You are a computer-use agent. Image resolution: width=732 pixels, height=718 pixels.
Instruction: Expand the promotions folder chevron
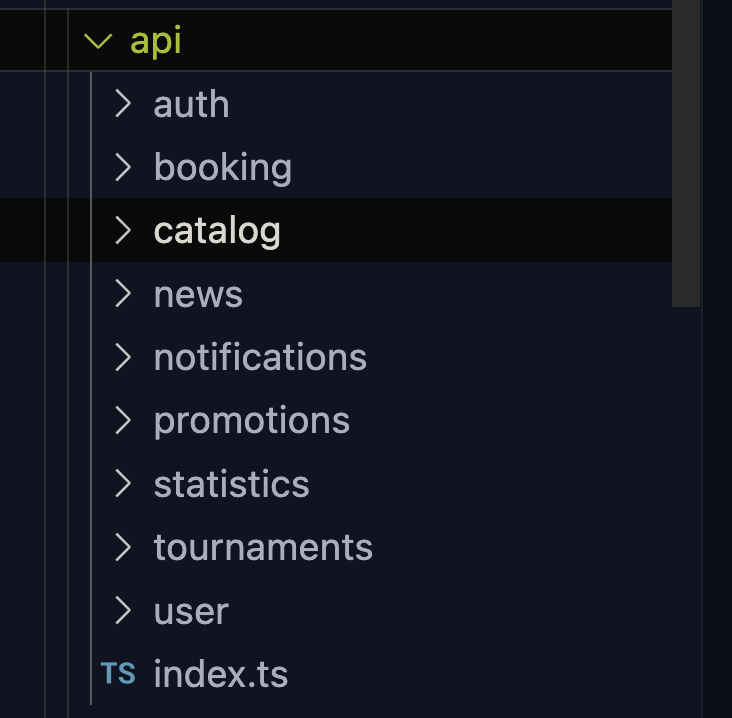click(123, 420)
